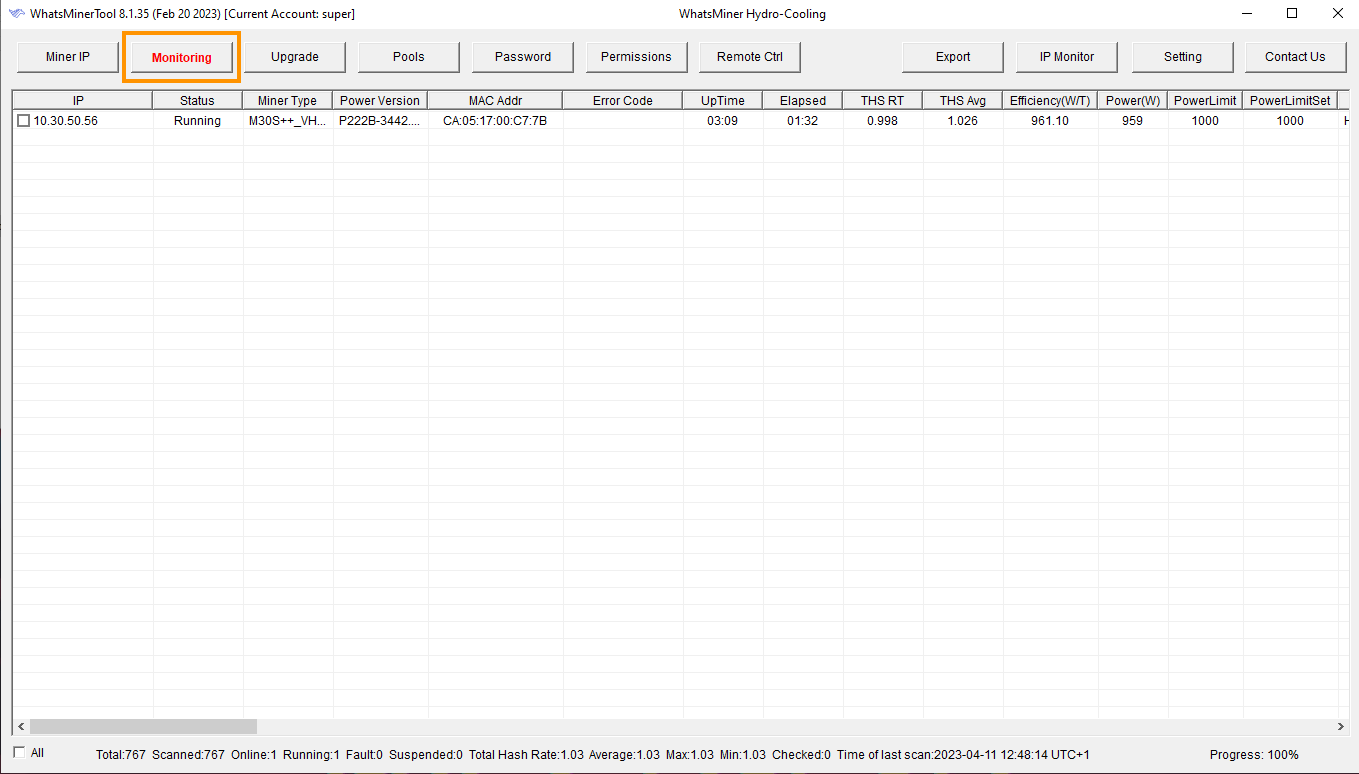1359x774 pixels.
Task: Click the time of last scan text
Action: tap(963, 755)
